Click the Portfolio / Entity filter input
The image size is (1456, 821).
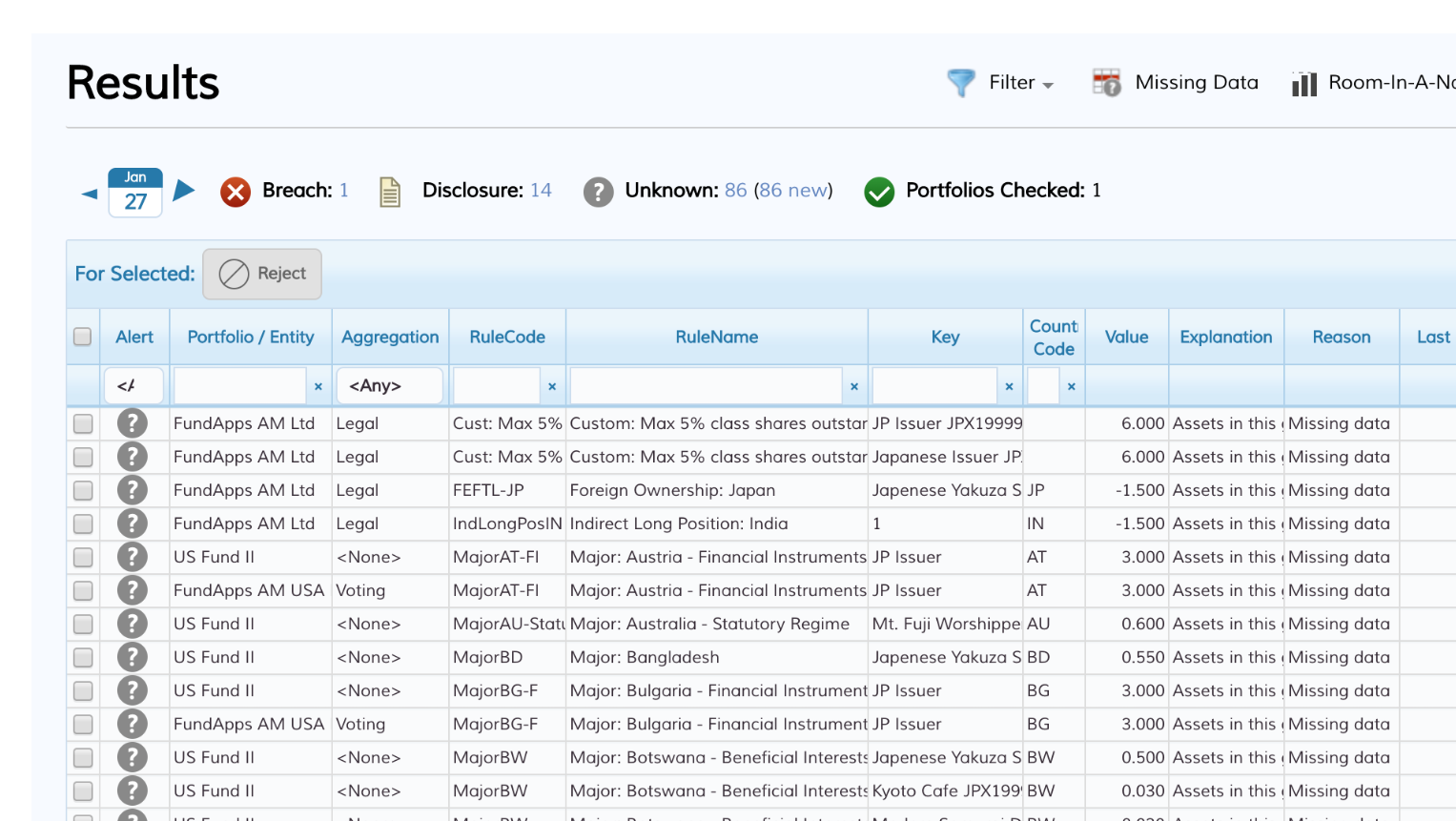(240, 386)
